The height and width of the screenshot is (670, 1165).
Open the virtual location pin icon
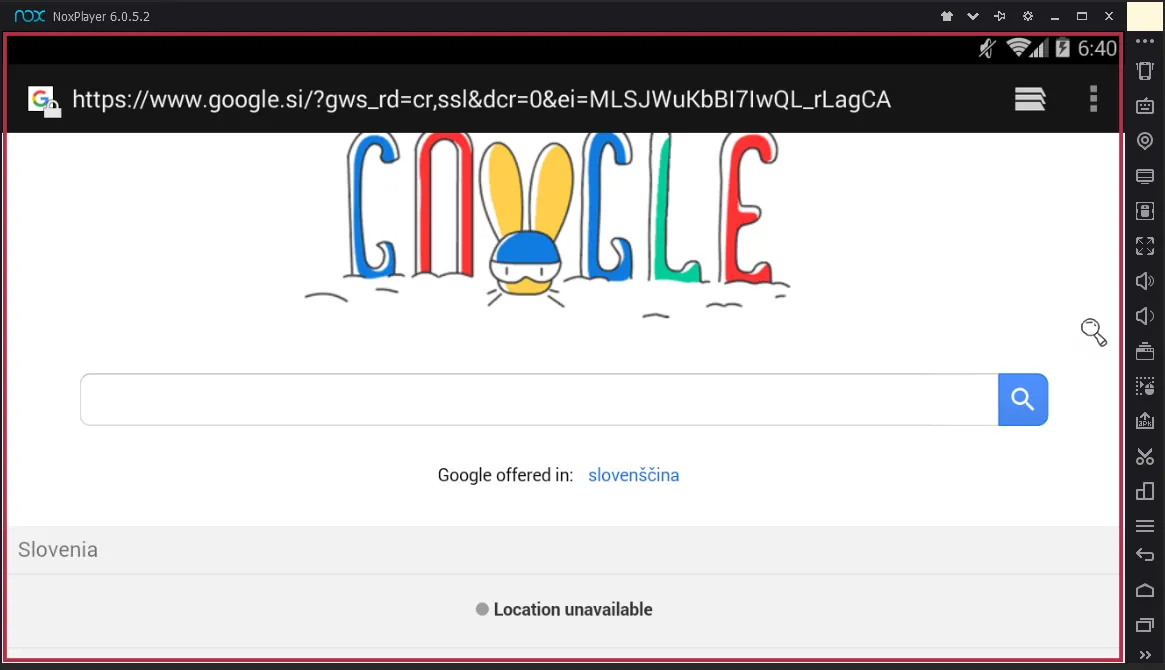(1145, 141)
